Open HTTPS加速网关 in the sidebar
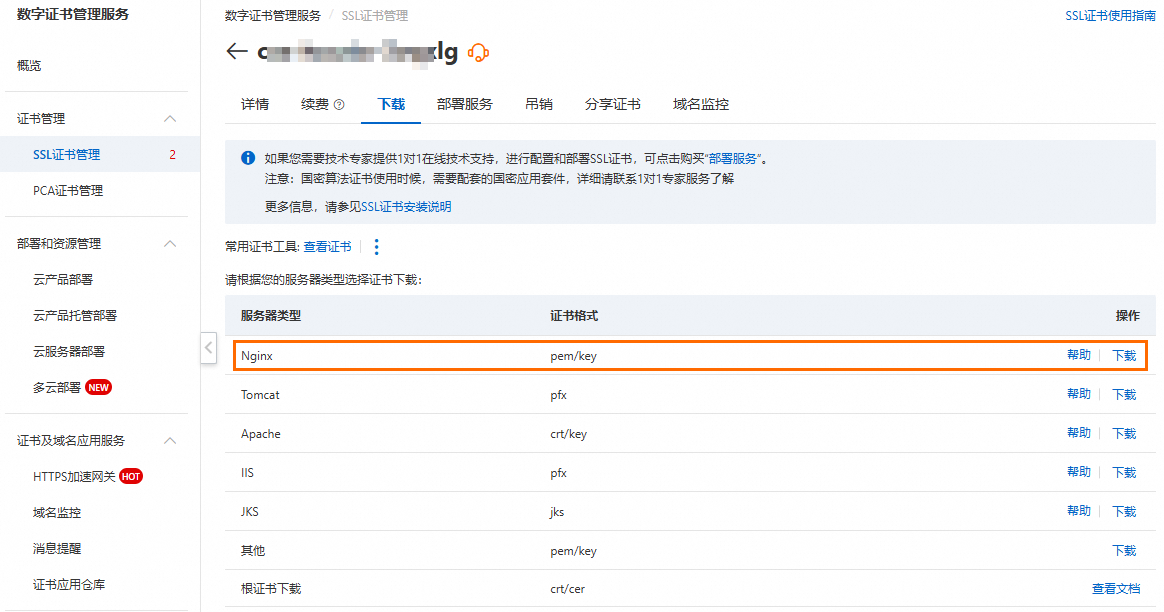The height and width of the screenshot is (612, 1164). point(75,476)
